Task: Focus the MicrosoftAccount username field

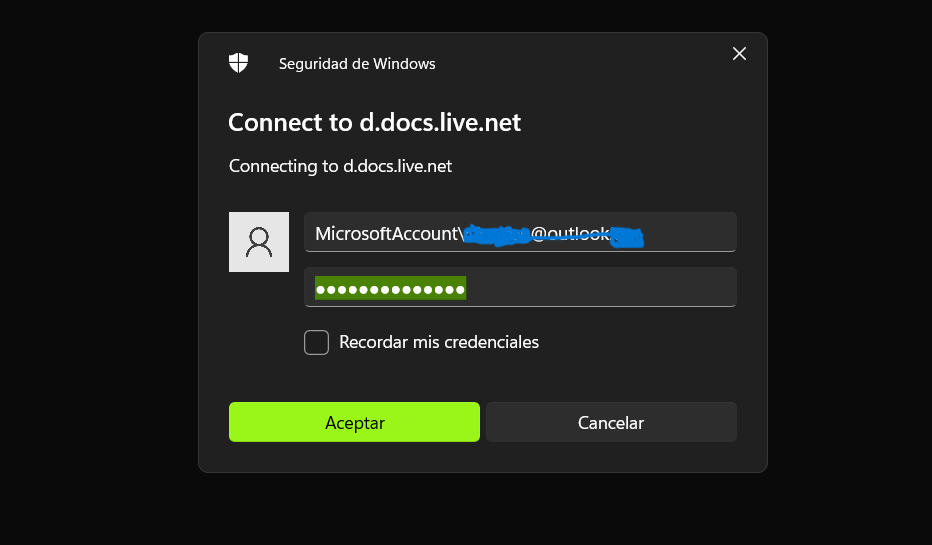Action: [x=520, y=232]
